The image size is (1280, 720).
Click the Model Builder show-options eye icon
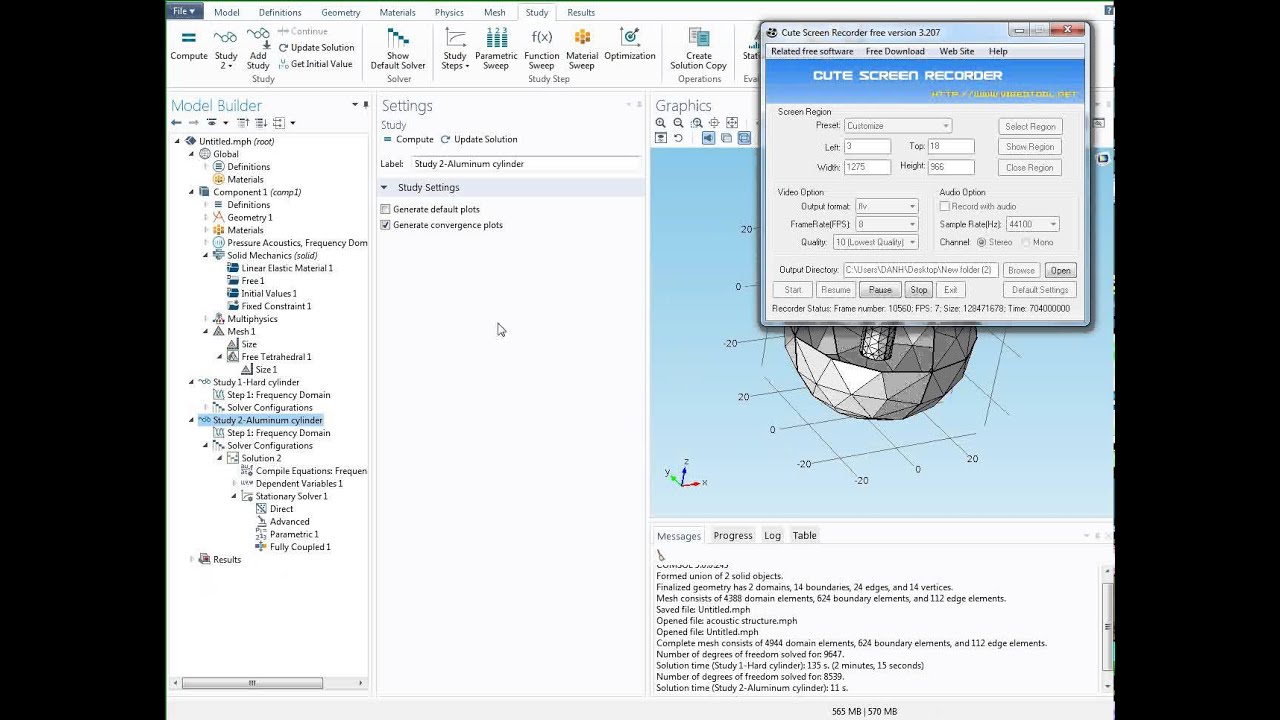(211, 123)
